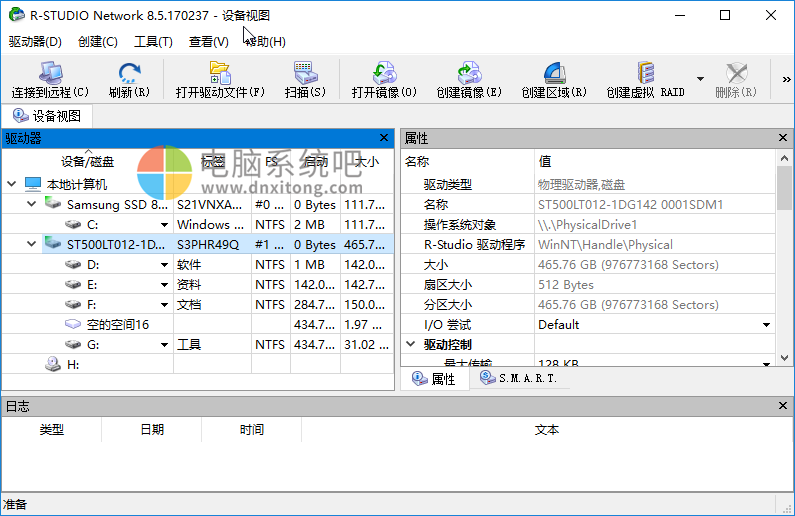Click the Local Computer monitor icon
This screenshot has height=516, width=795.
point(33,183)
